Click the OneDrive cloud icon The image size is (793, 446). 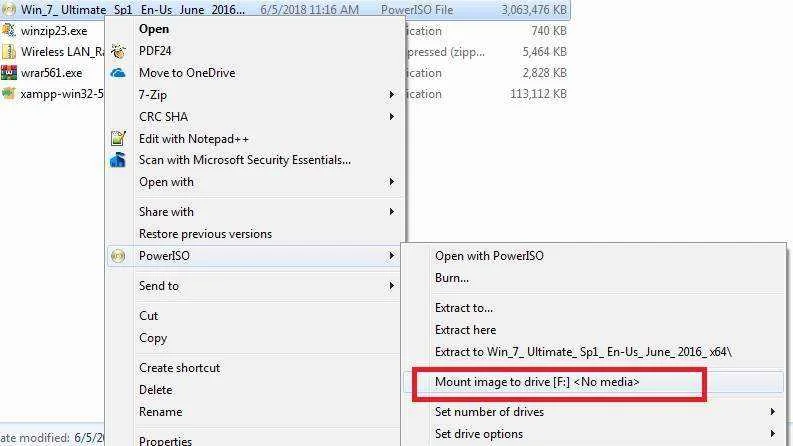pyautogui.click(x=118, y=73)
